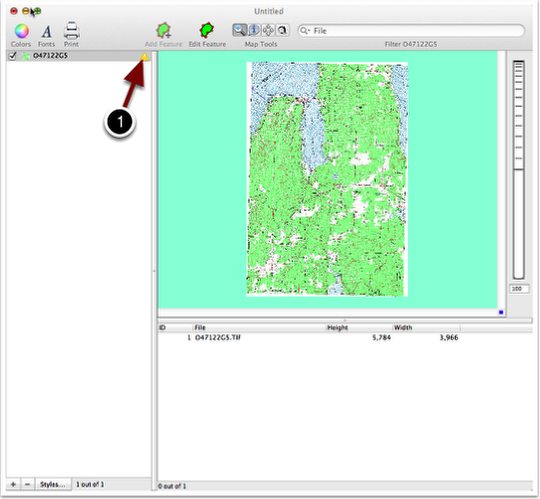
Task: Close the Untitled window with red button
Action: (x=14, y=11)
